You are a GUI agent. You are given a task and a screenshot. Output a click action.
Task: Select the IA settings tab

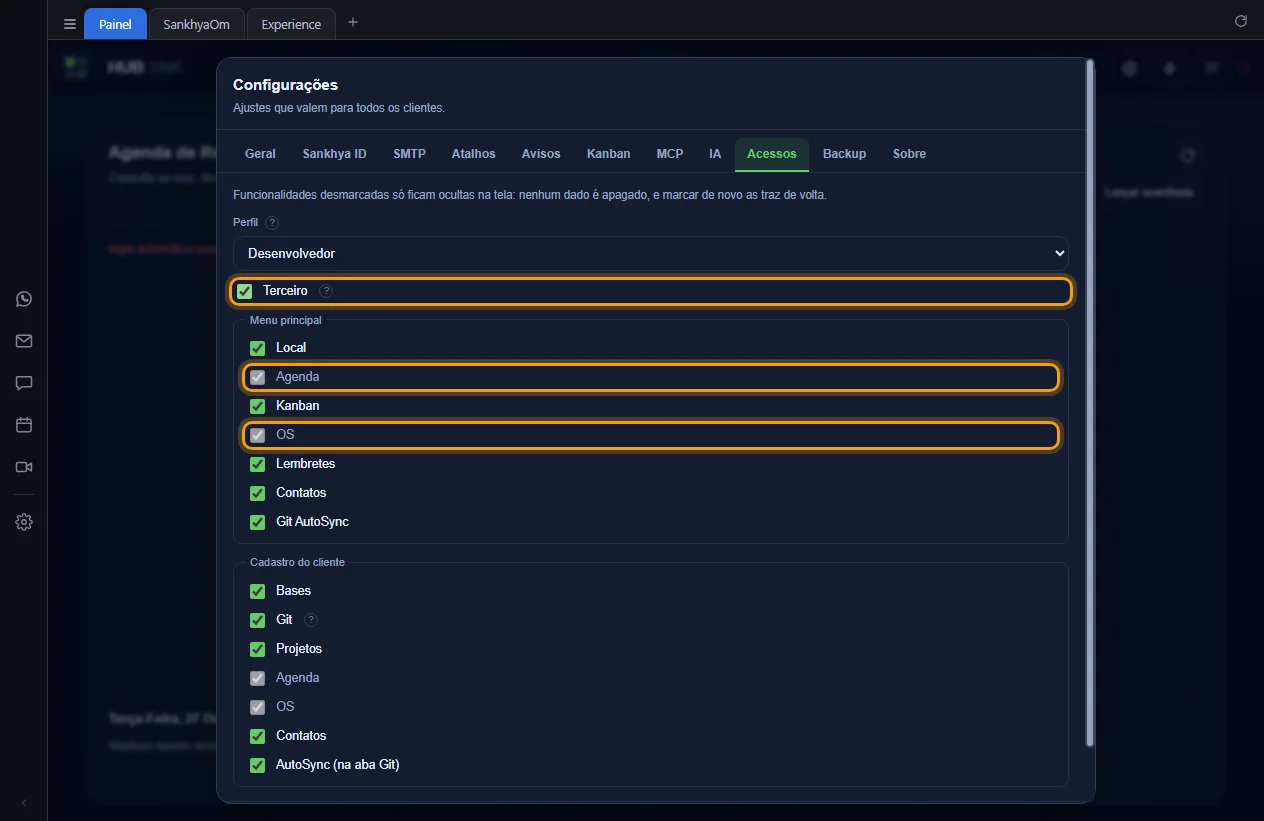point(715,154)
